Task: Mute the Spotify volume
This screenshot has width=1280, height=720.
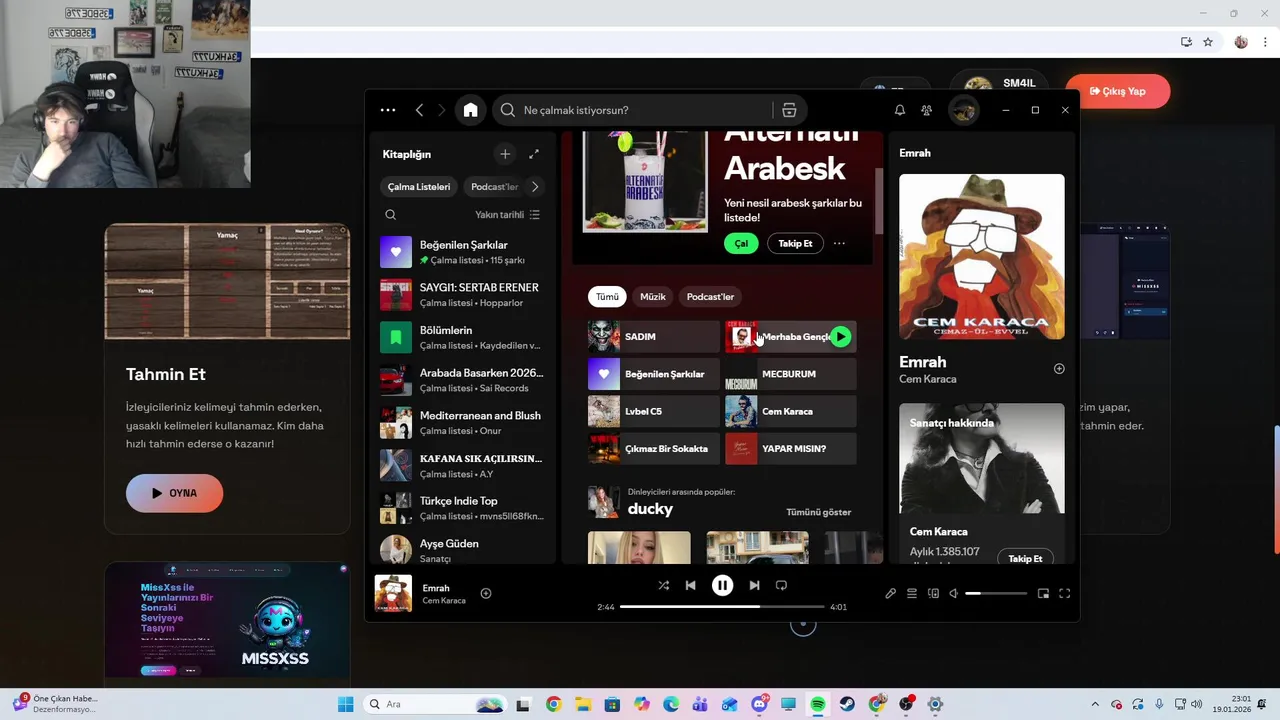Action: [953, 593]
